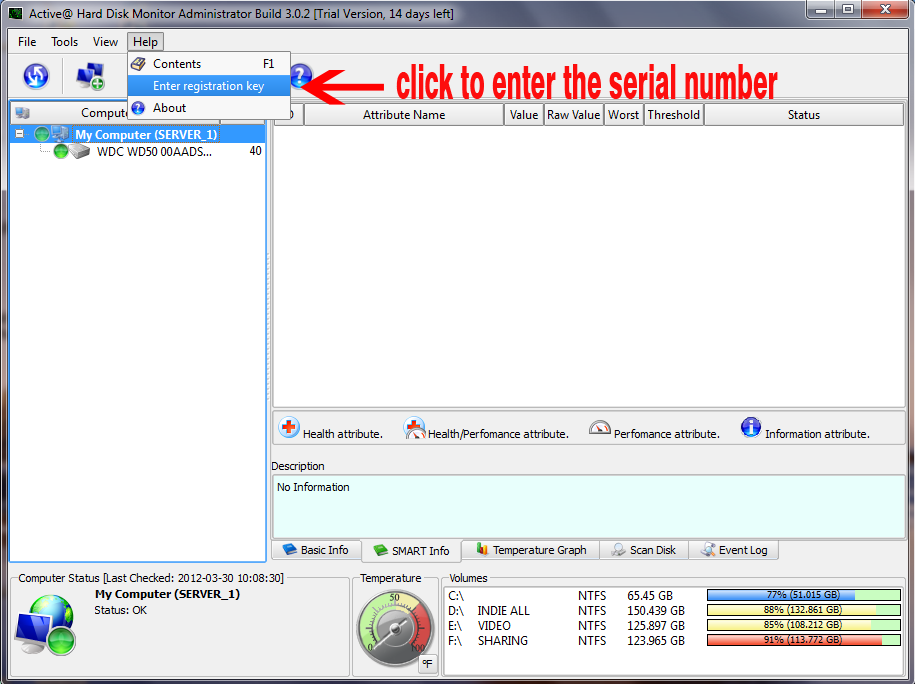Toggle the °F temperature unit button

click(428, 664)
